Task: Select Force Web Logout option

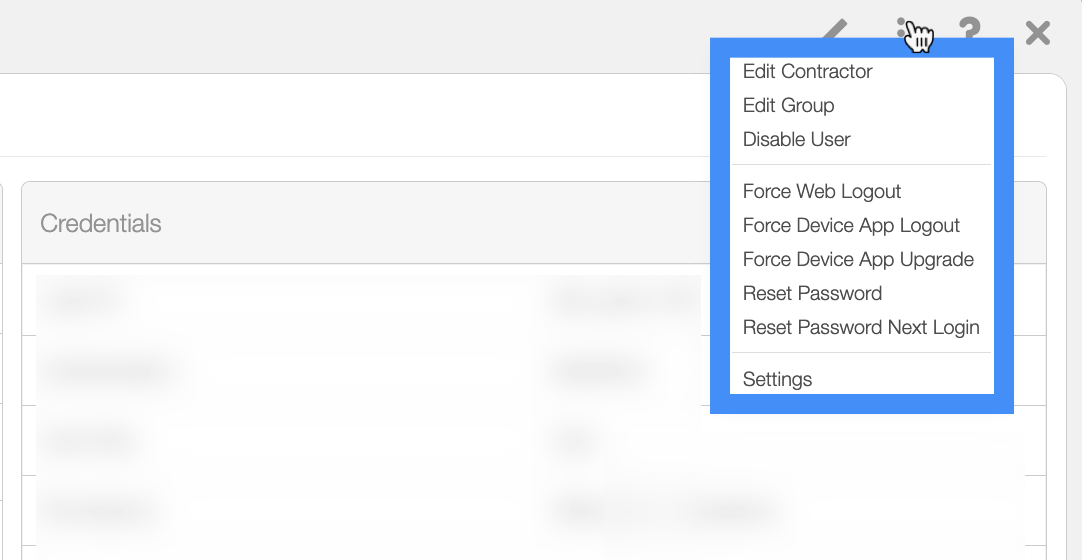Action: pyautogui.click(x=822, y=192)
